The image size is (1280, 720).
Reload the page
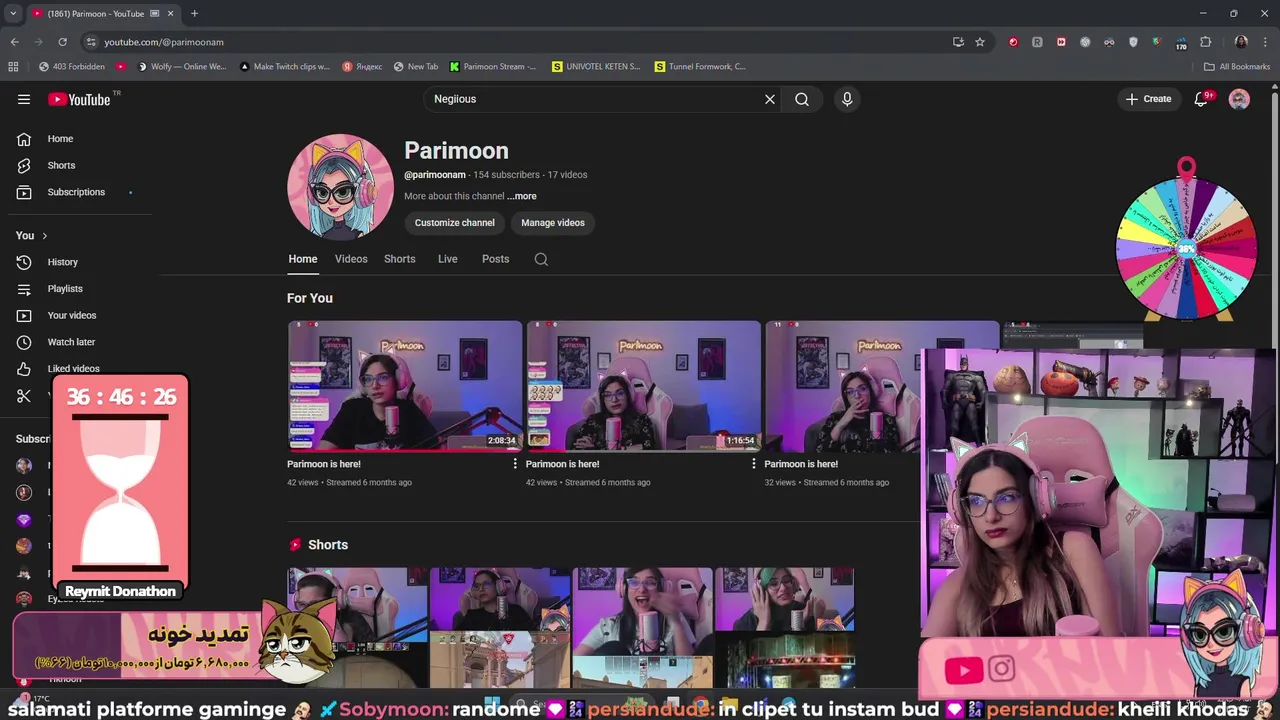click(x=62, y=42)
